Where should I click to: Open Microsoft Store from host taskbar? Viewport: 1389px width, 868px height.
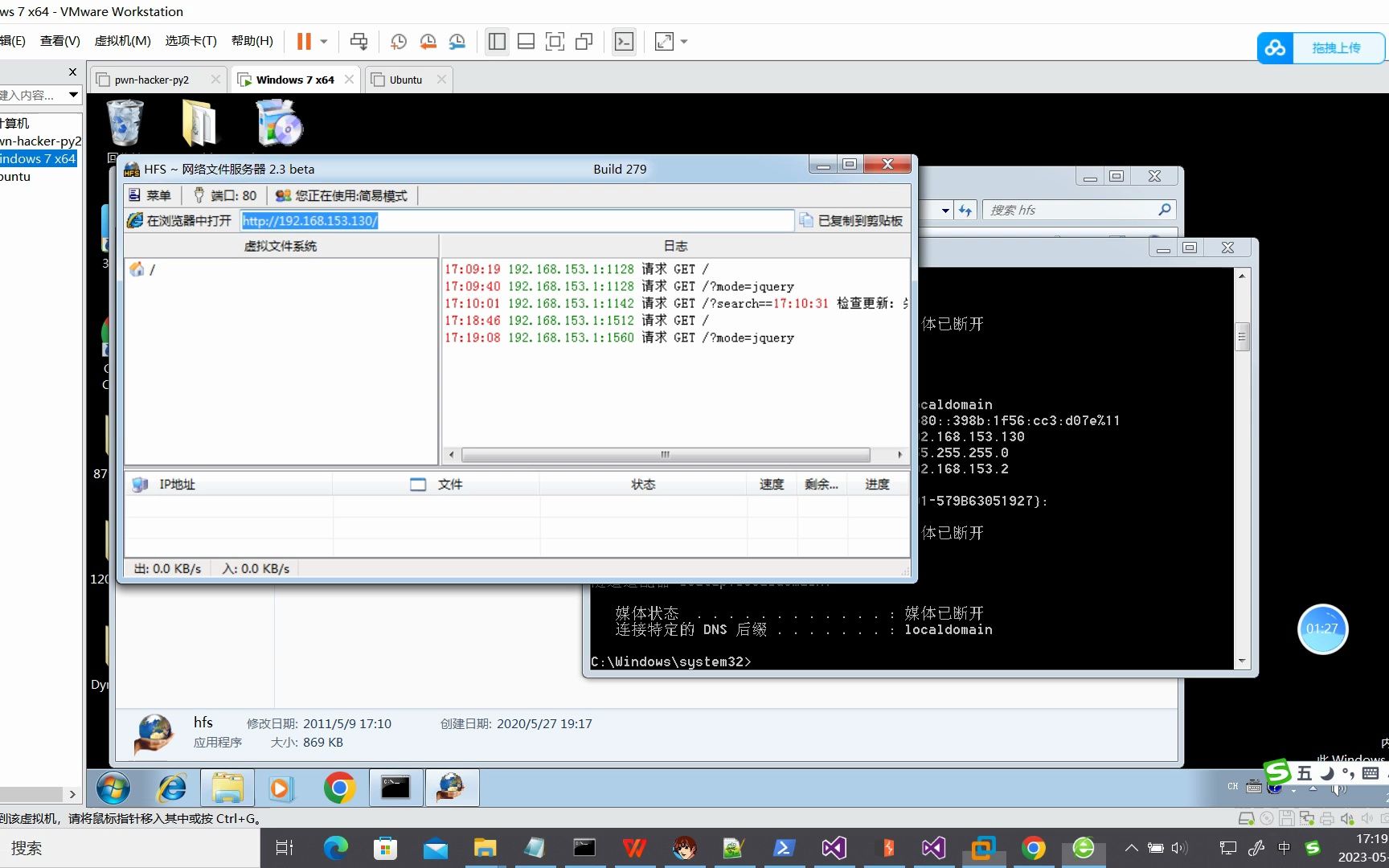386,848
